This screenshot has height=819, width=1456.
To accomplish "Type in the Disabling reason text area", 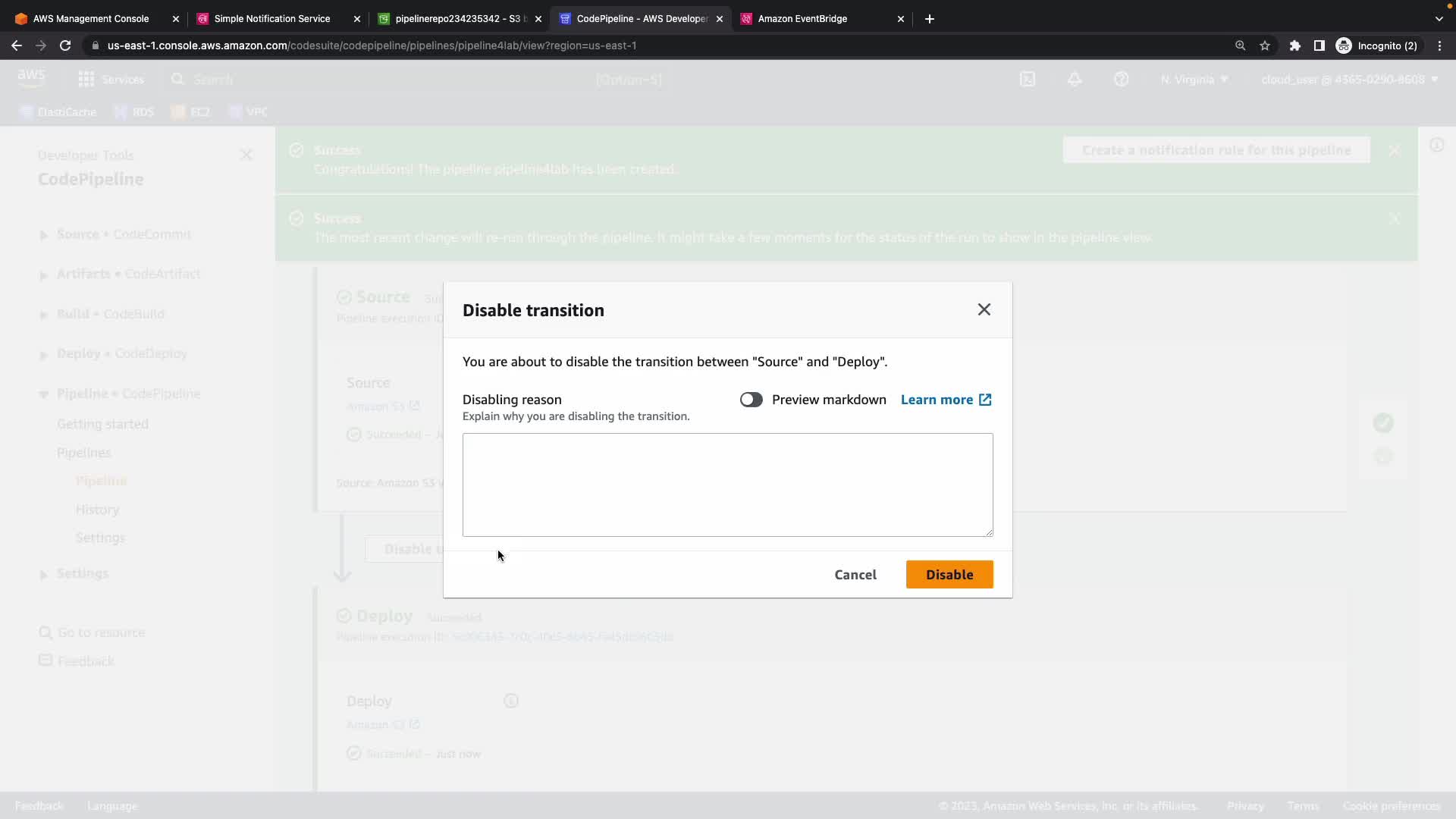I will click(x=727, y=485).
